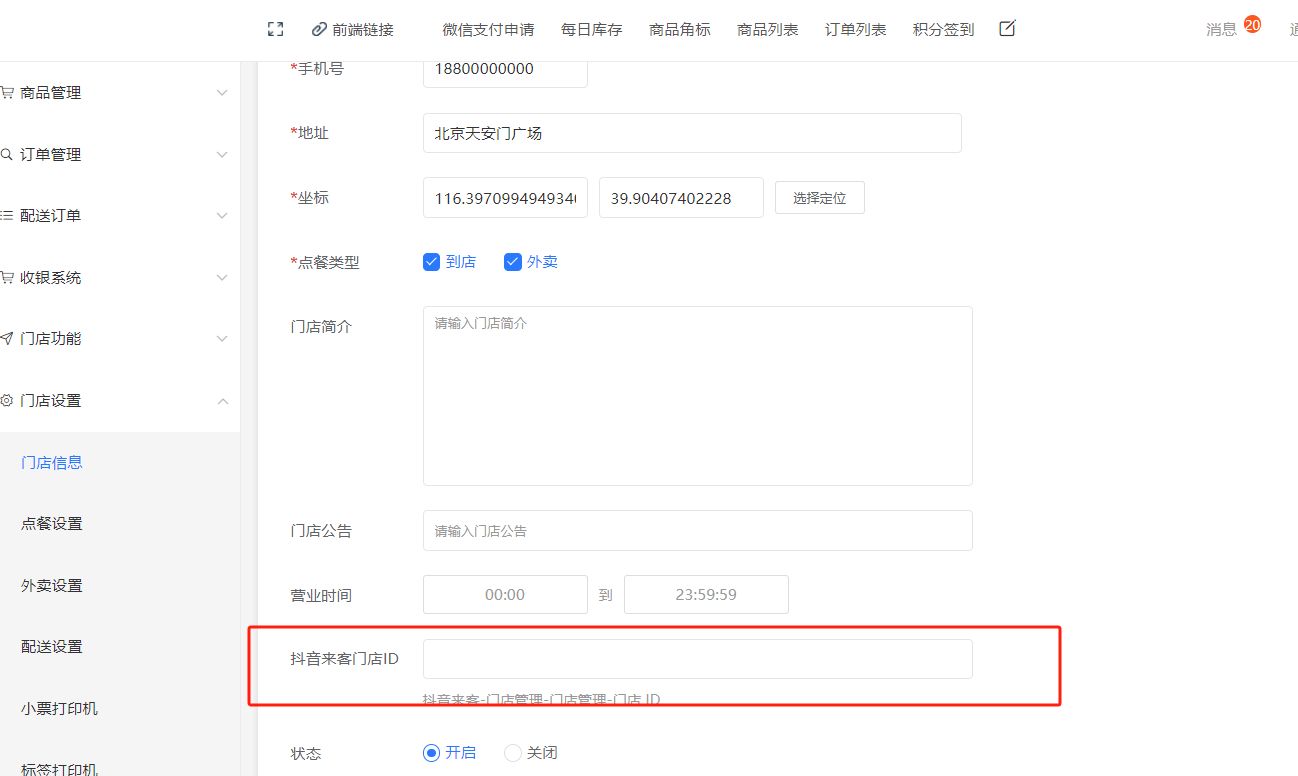Collapse the 门店设置 menu chevron
The height and width of the screenshot is (776, 1298).
(222, 401)
